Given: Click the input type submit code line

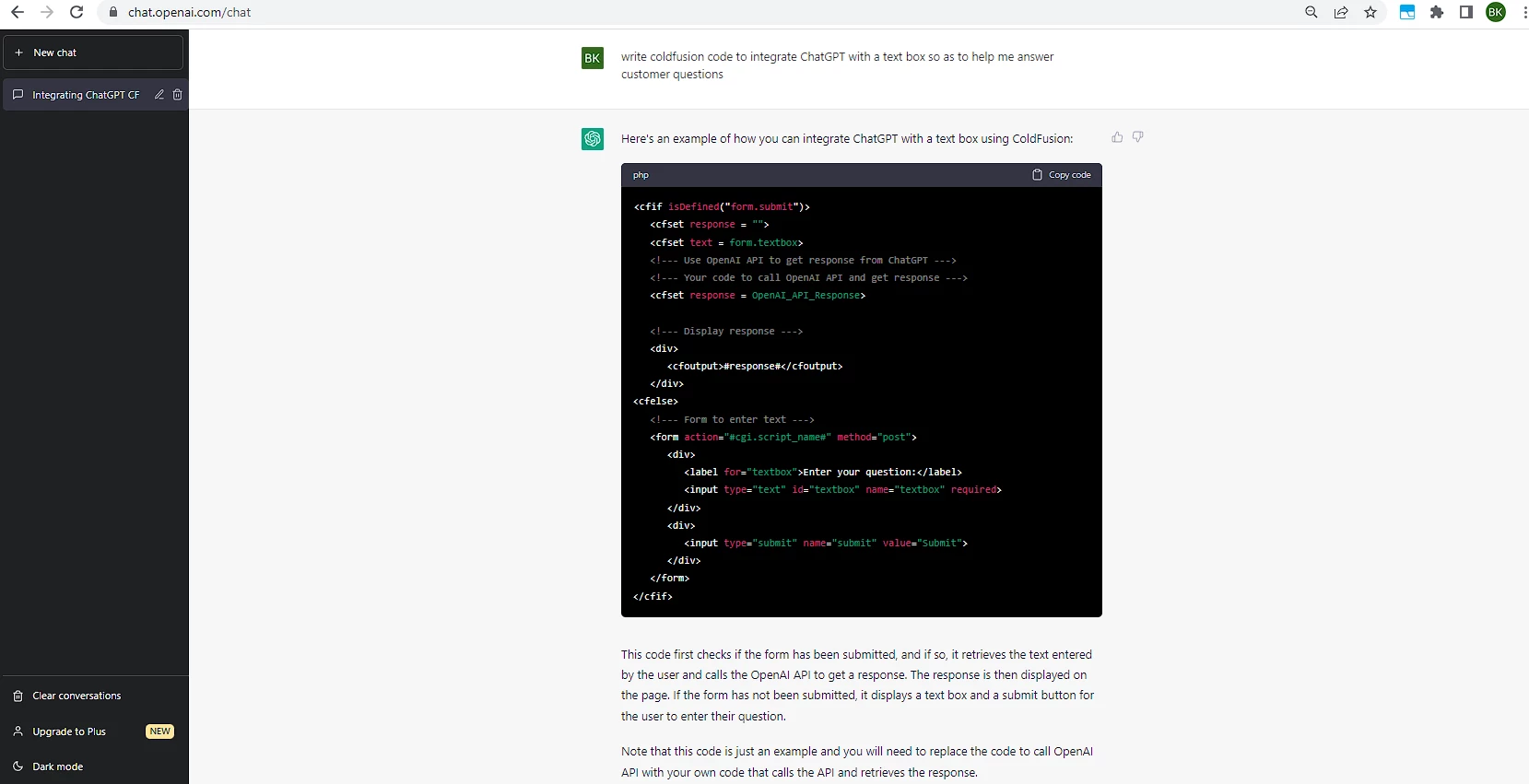Looking at the screenshot, I should [826, 544].
